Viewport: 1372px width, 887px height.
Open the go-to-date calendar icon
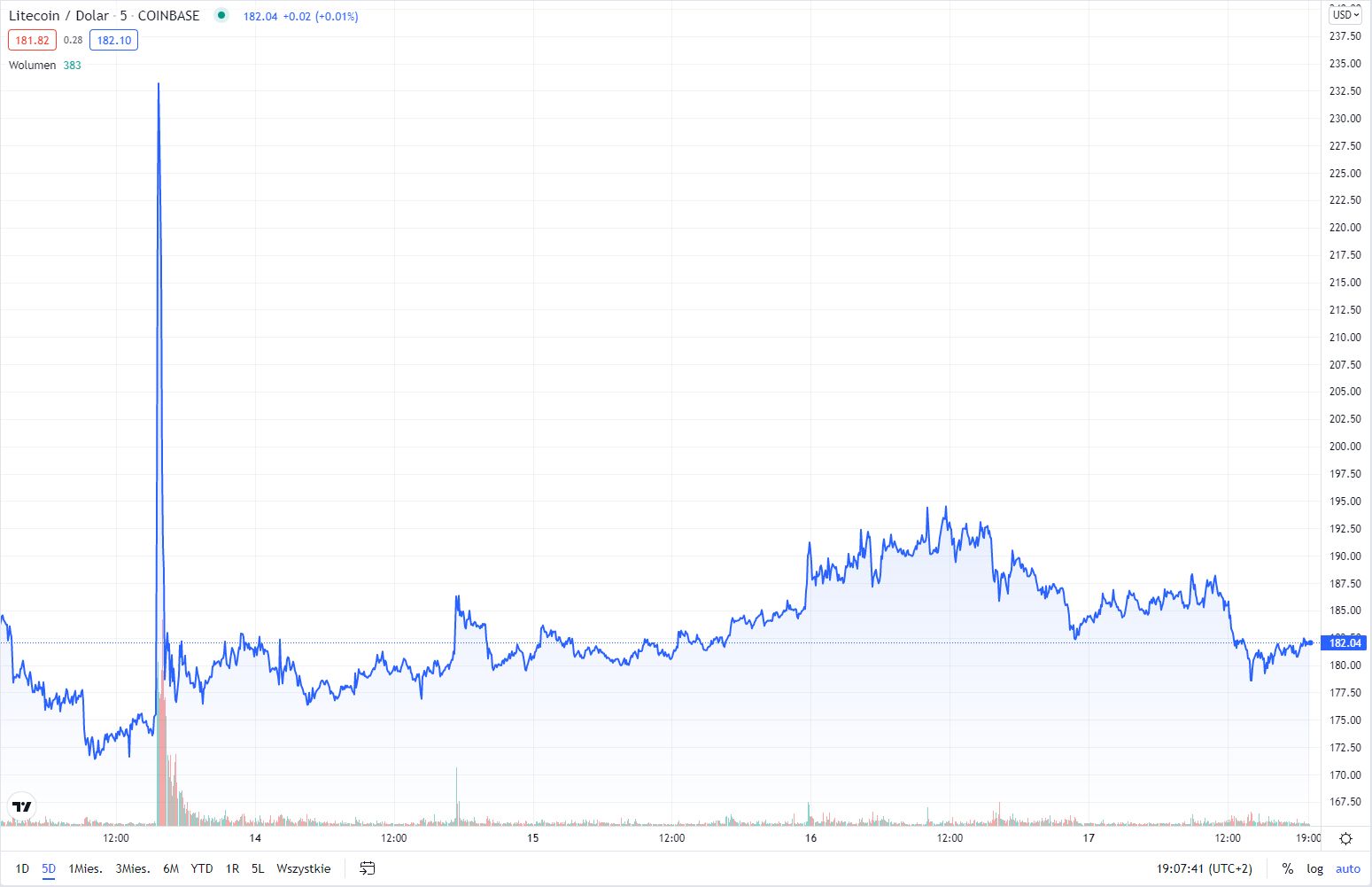tap(367, 868)
